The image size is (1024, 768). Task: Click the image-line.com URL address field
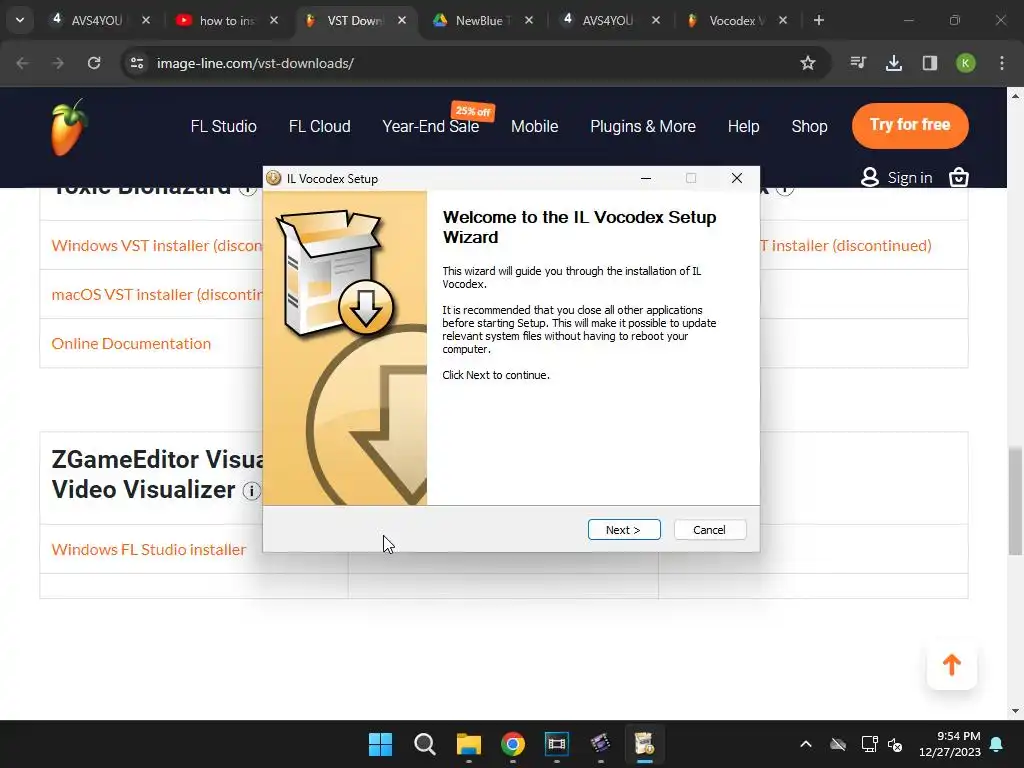coord(470,63)
